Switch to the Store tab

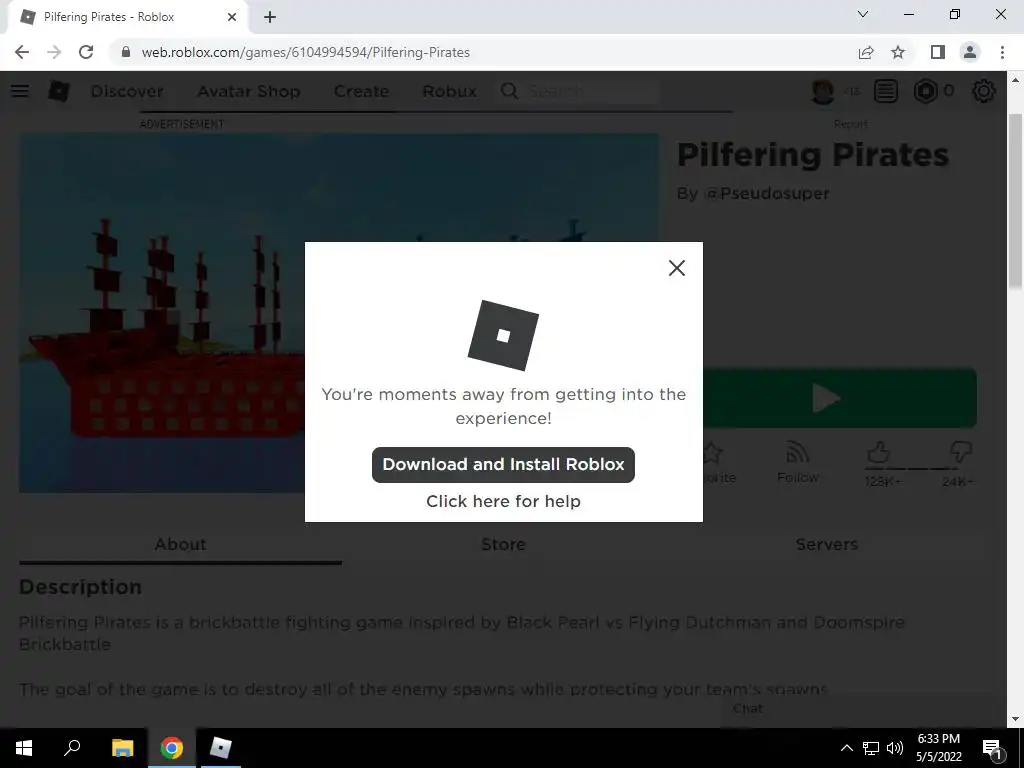[503, 545]
